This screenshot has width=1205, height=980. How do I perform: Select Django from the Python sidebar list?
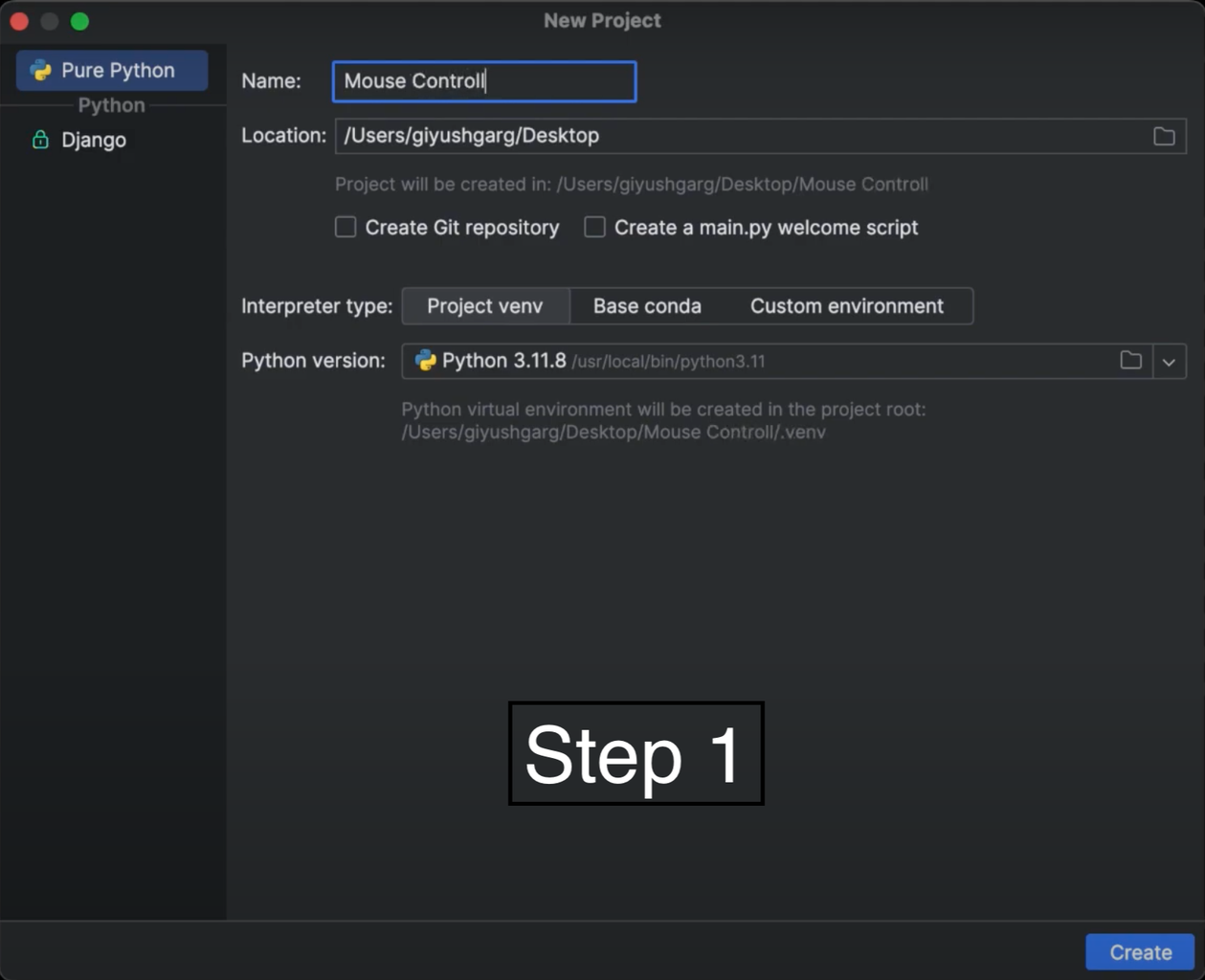[96, 140]
